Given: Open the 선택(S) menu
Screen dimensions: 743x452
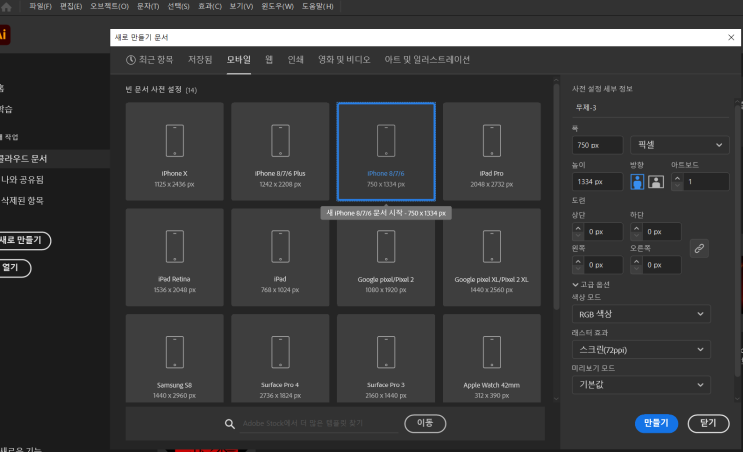Looking at the screenshot, I should pyautogui.click(x=179, y=7).
